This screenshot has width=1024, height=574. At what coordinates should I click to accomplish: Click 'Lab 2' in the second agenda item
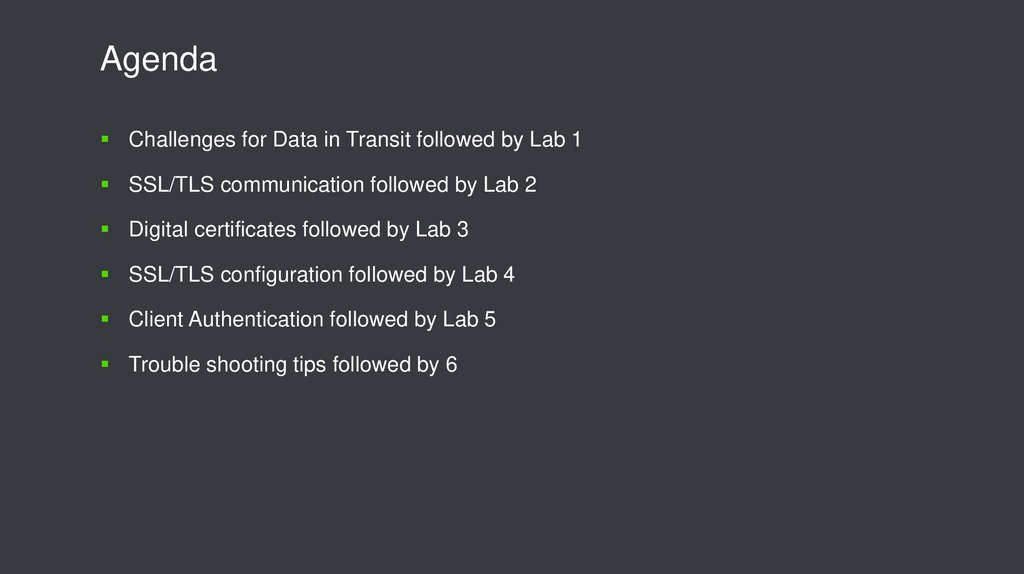point(510,185)
